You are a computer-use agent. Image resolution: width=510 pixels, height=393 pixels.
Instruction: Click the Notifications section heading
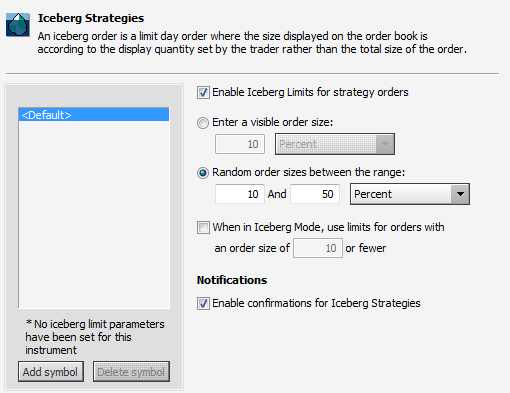coord(232,280)
